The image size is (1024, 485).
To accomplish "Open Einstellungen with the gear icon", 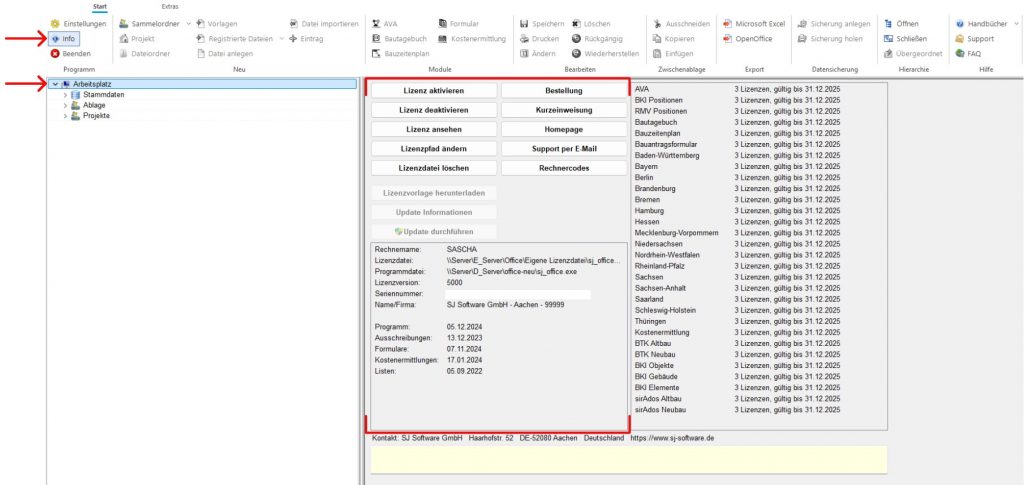I will pos(55,23).
